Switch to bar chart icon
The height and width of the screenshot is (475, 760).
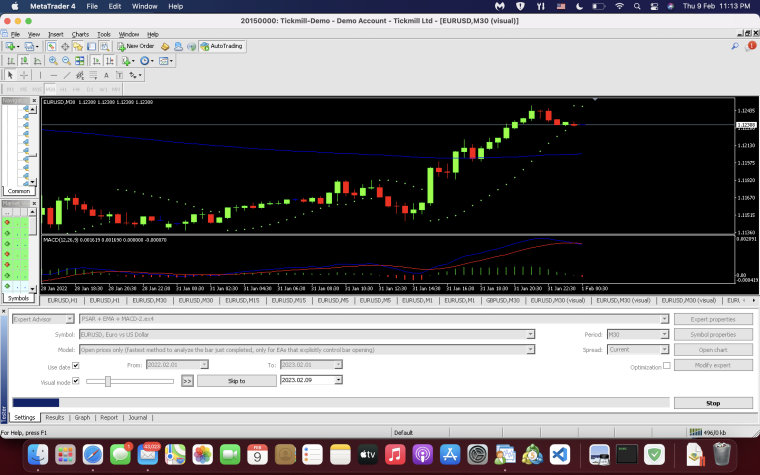pos(10,61)
